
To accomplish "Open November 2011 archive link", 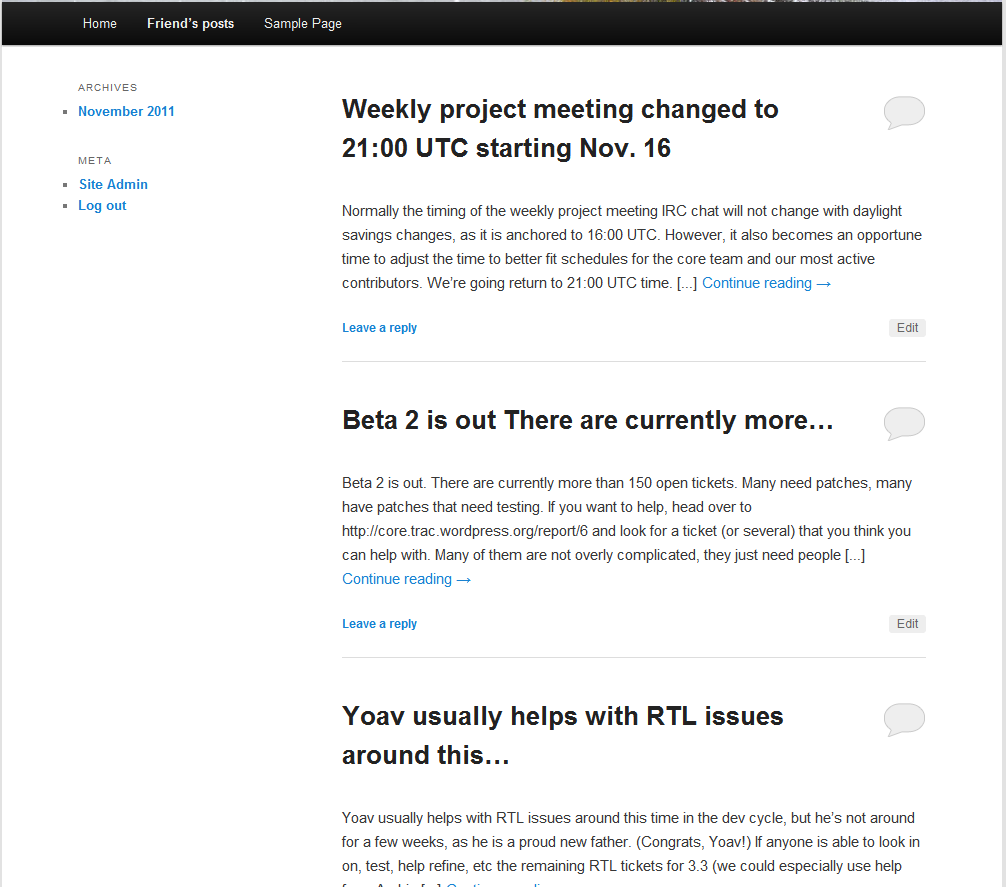I will (x=126, y=112).
